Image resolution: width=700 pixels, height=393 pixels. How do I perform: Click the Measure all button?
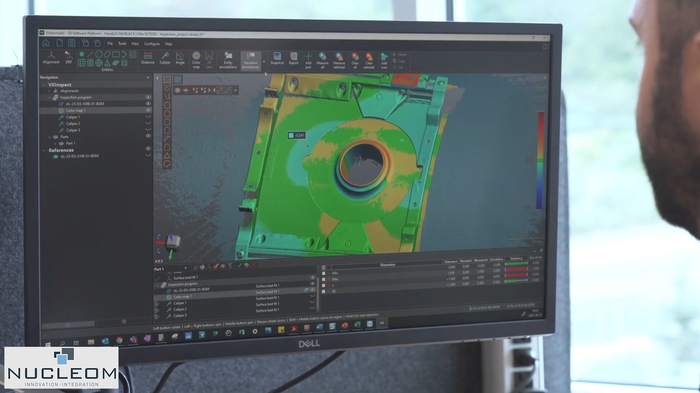(x=322, y=60)
